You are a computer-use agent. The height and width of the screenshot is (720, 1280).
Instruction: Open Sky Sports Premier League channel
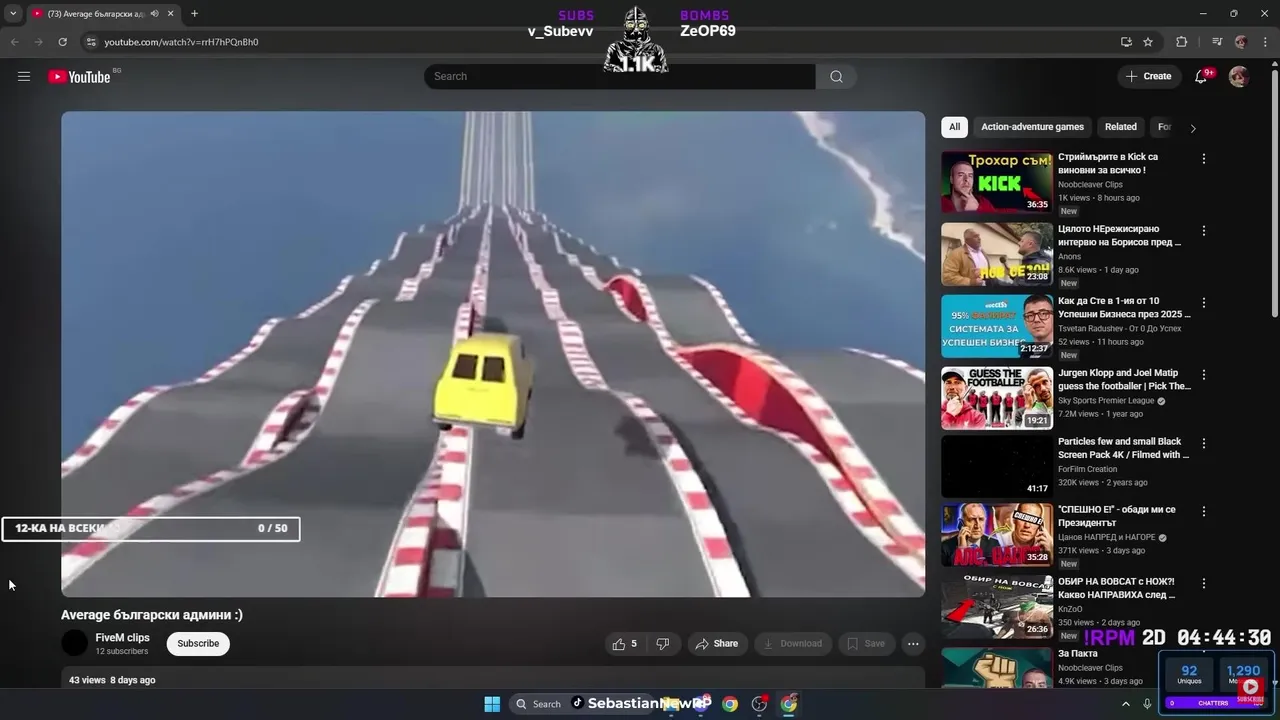[1106, 401]
